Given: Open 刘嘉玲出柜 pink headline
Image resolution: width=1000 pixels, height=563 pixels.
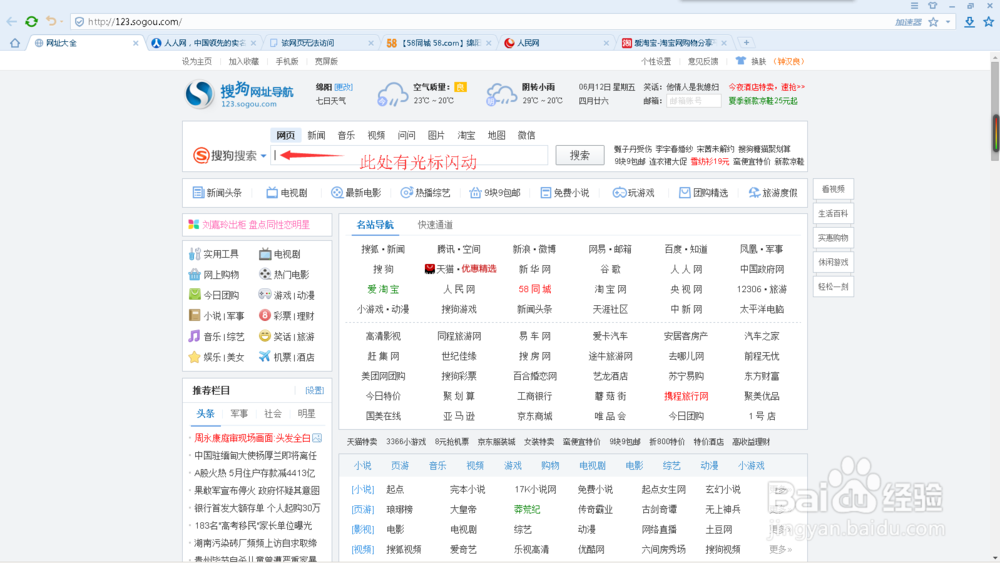Looking at the screenshot, I should (x=256, y=224).
